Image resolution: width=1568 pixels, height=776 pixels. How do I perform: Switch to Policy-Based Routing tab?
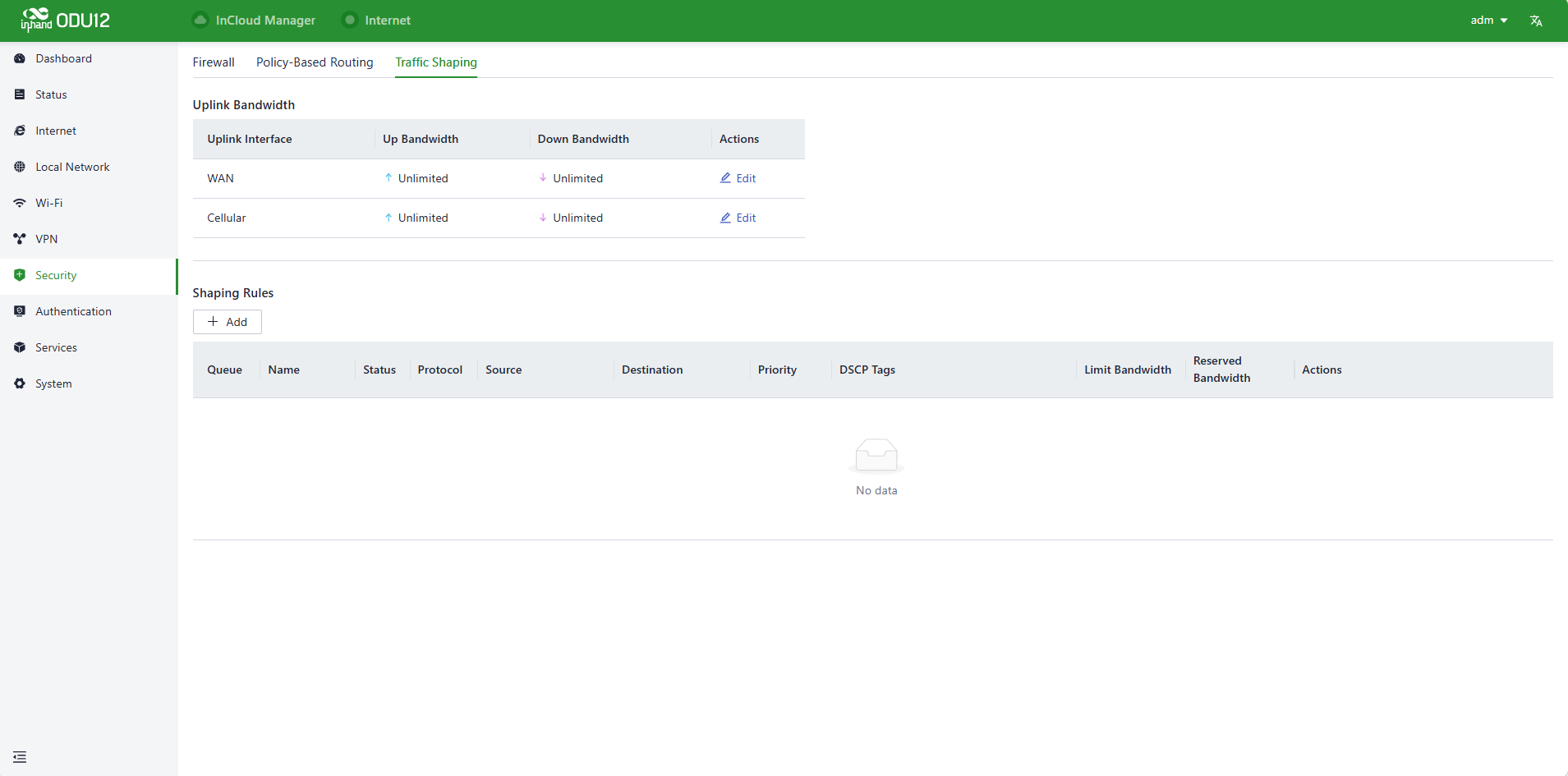point(315,62)
